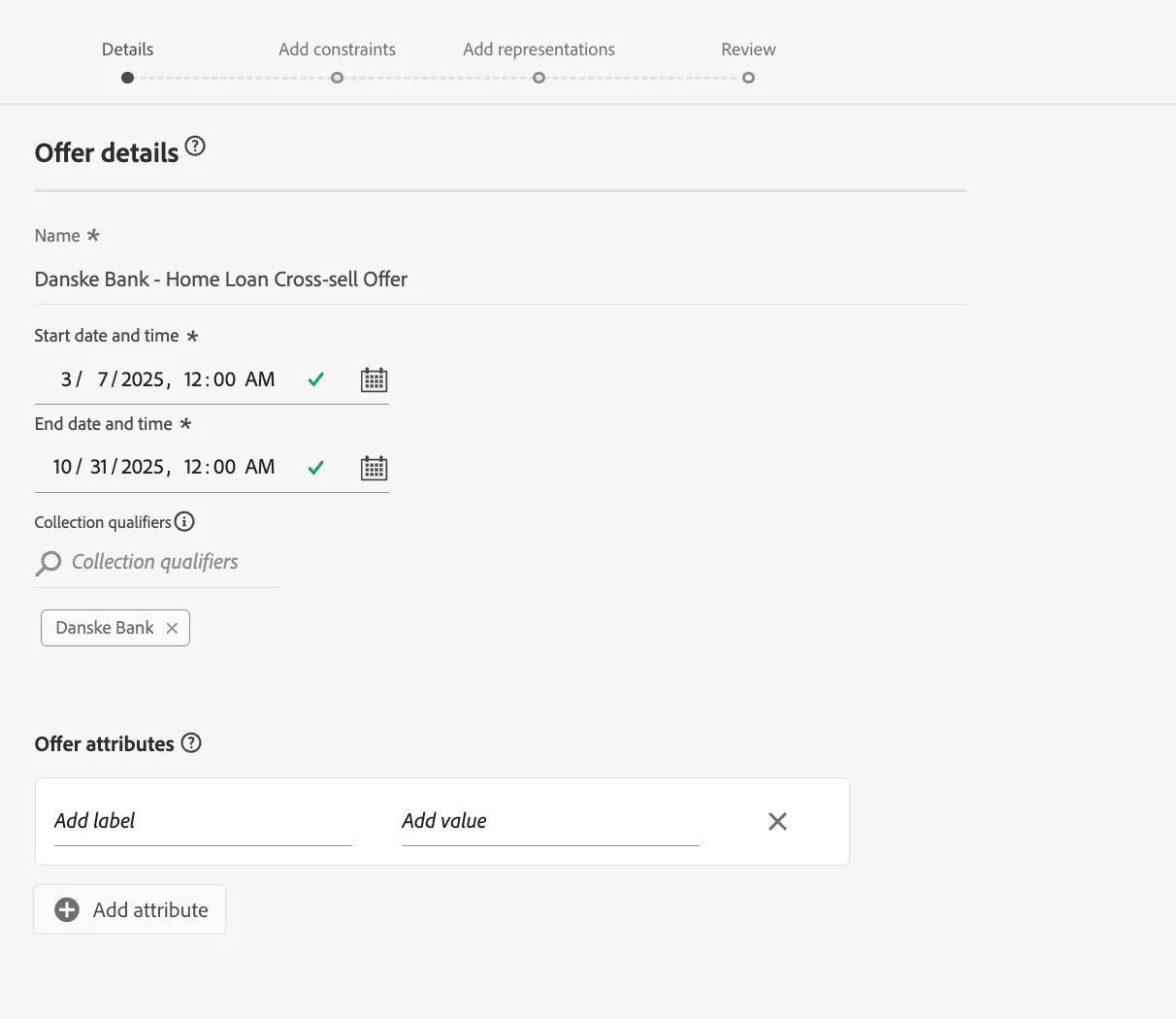Go to the Review step
This screenshot has width=1176, height=1019.
[748, 49]
